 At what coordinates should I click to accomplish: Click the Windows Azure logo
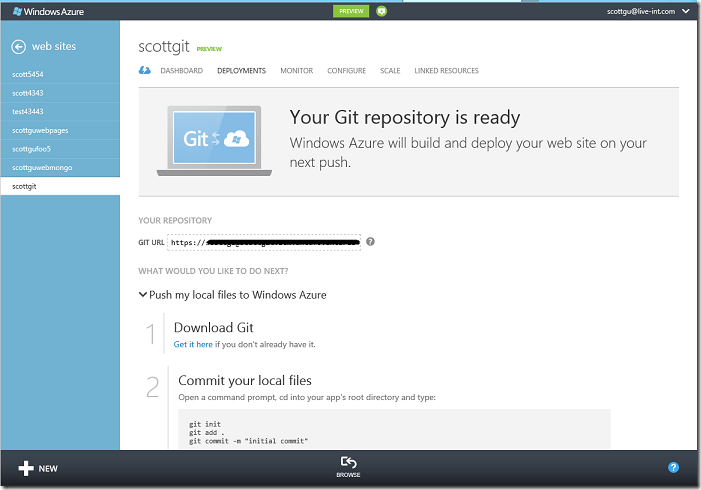[x=48, y=12]
